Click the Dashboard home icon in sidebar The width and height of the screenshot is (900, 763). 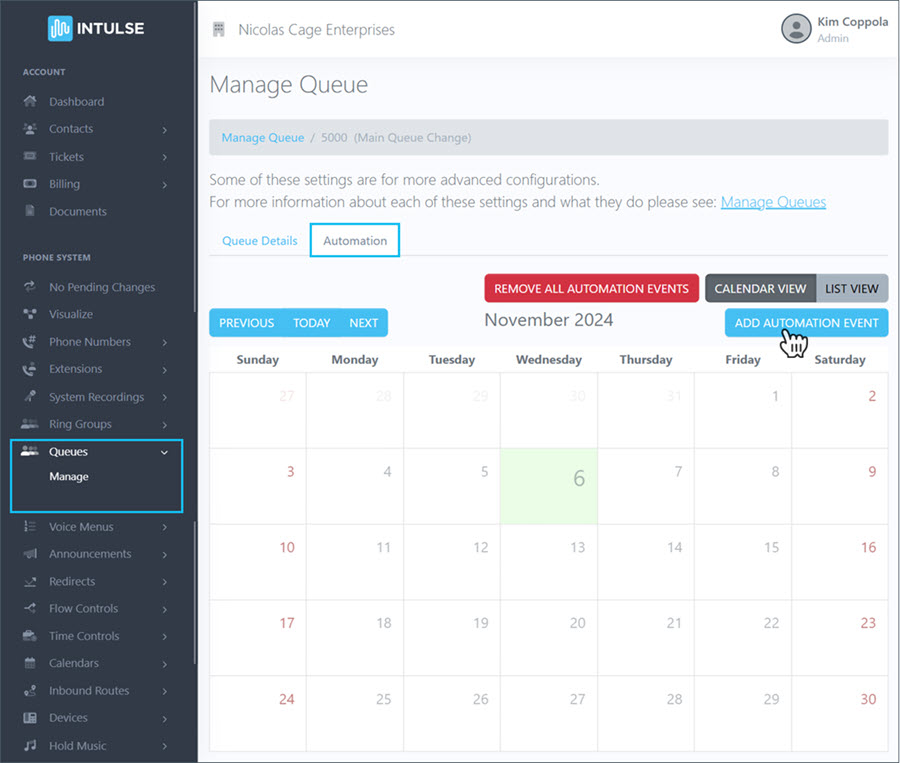(30, 102)
